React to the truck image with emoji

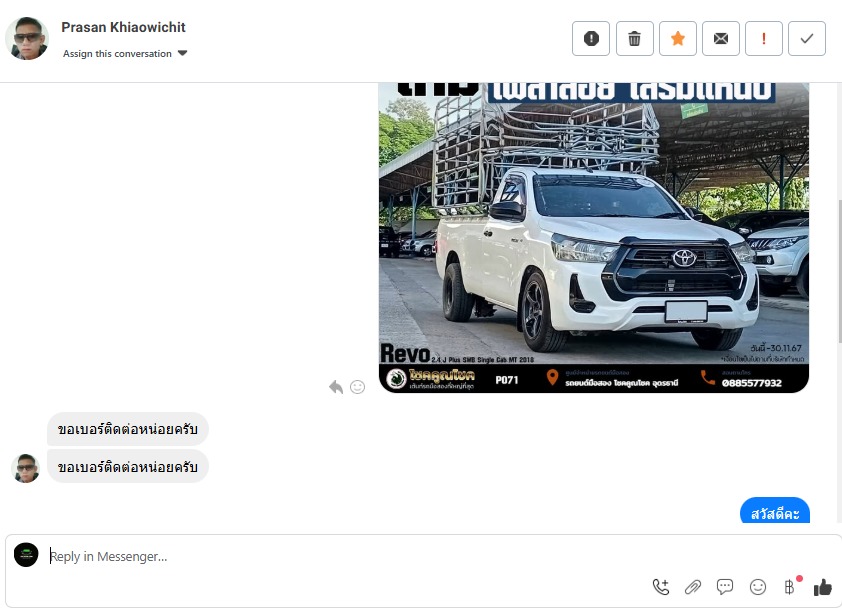point(358,387)
